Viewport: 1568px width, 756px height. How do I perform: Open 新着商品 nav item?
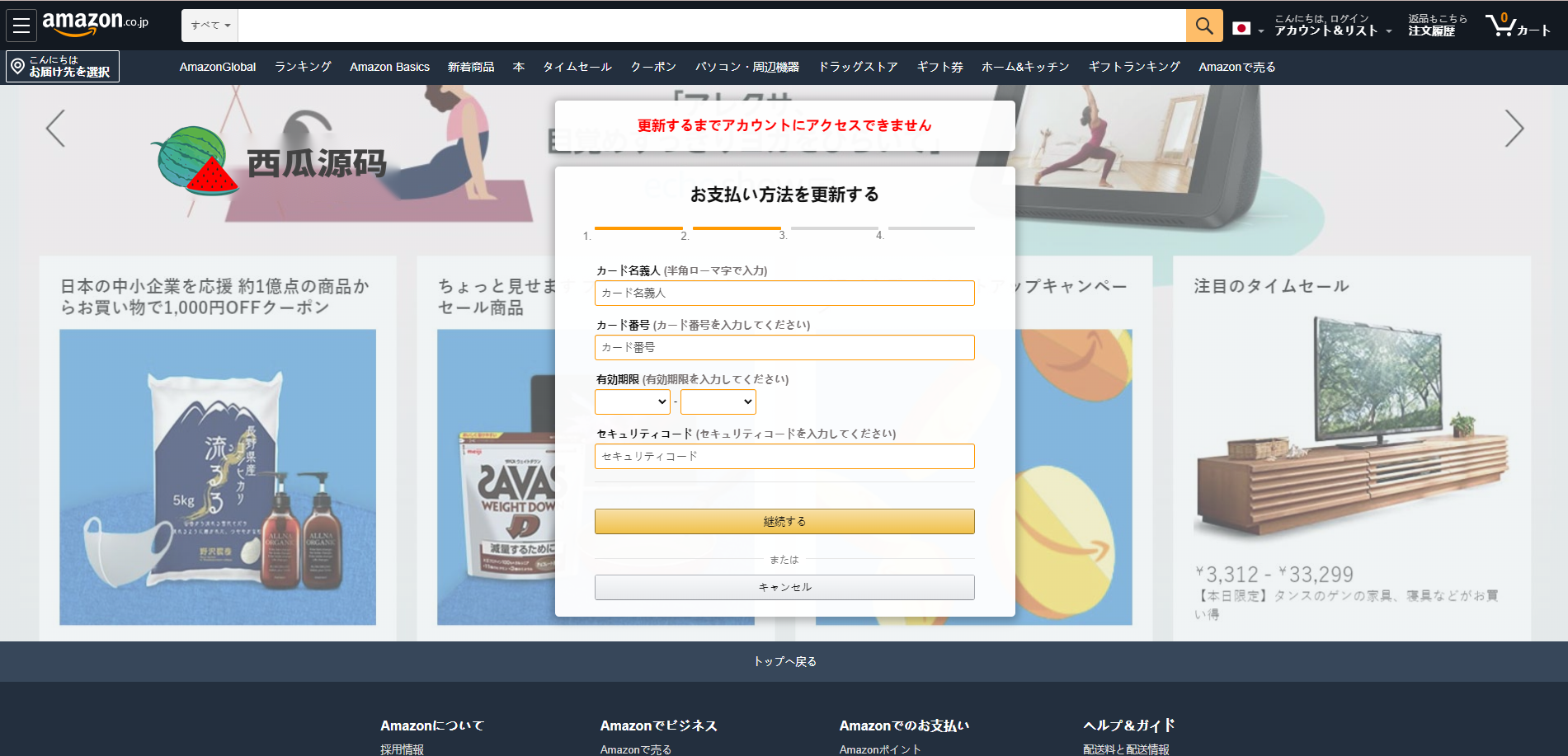click(x=471, y=67)
